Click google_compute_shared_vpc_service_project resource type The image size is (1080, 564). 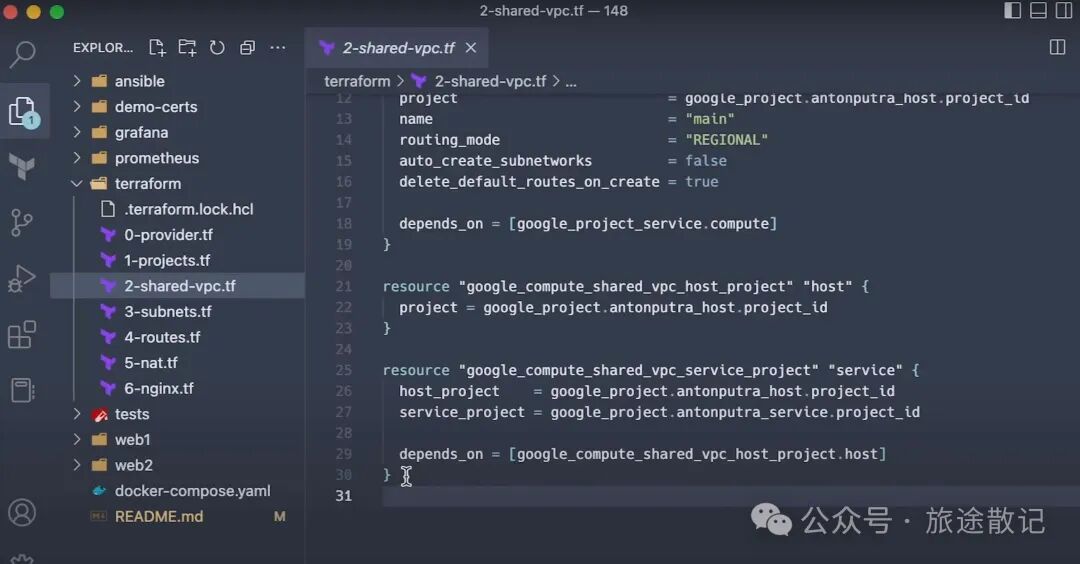pyautogui.click(x=638, y=370)
